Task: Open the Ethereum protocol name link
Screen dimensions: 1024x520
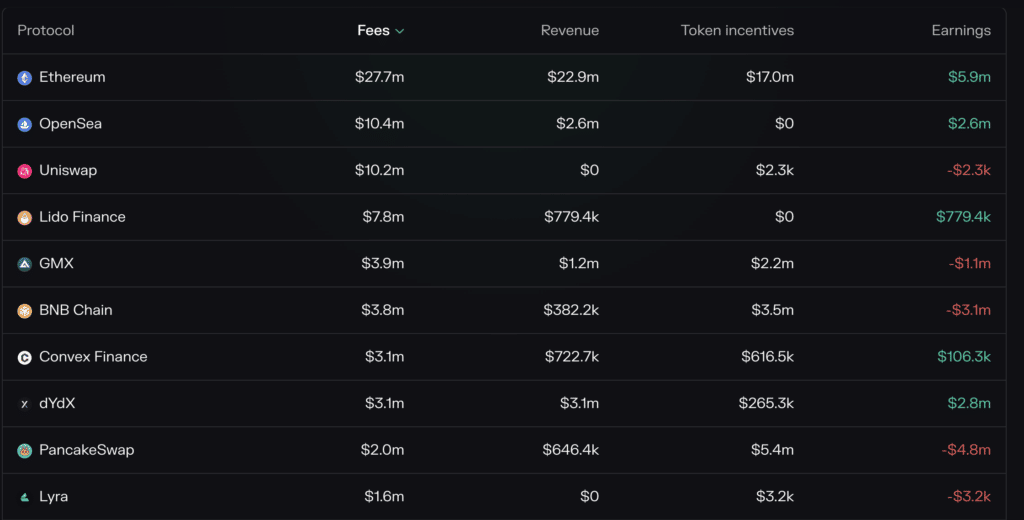Action: [72, 77]
